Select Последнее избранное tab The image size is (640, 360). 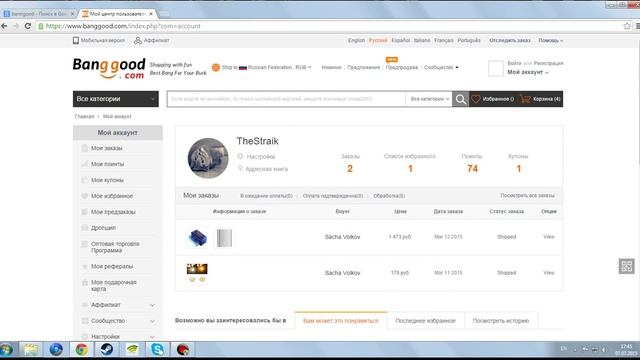click(x=425, y=320)
